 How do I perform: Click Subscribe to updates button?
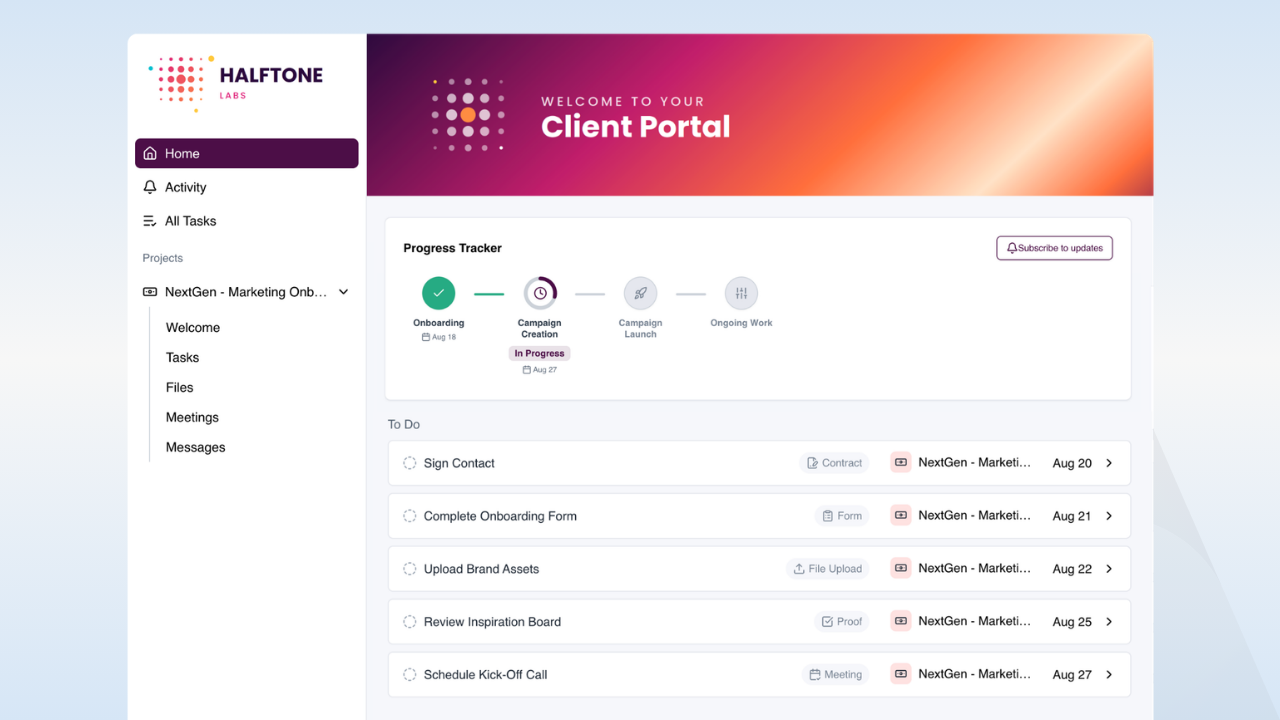click(x=1054, y=248)
